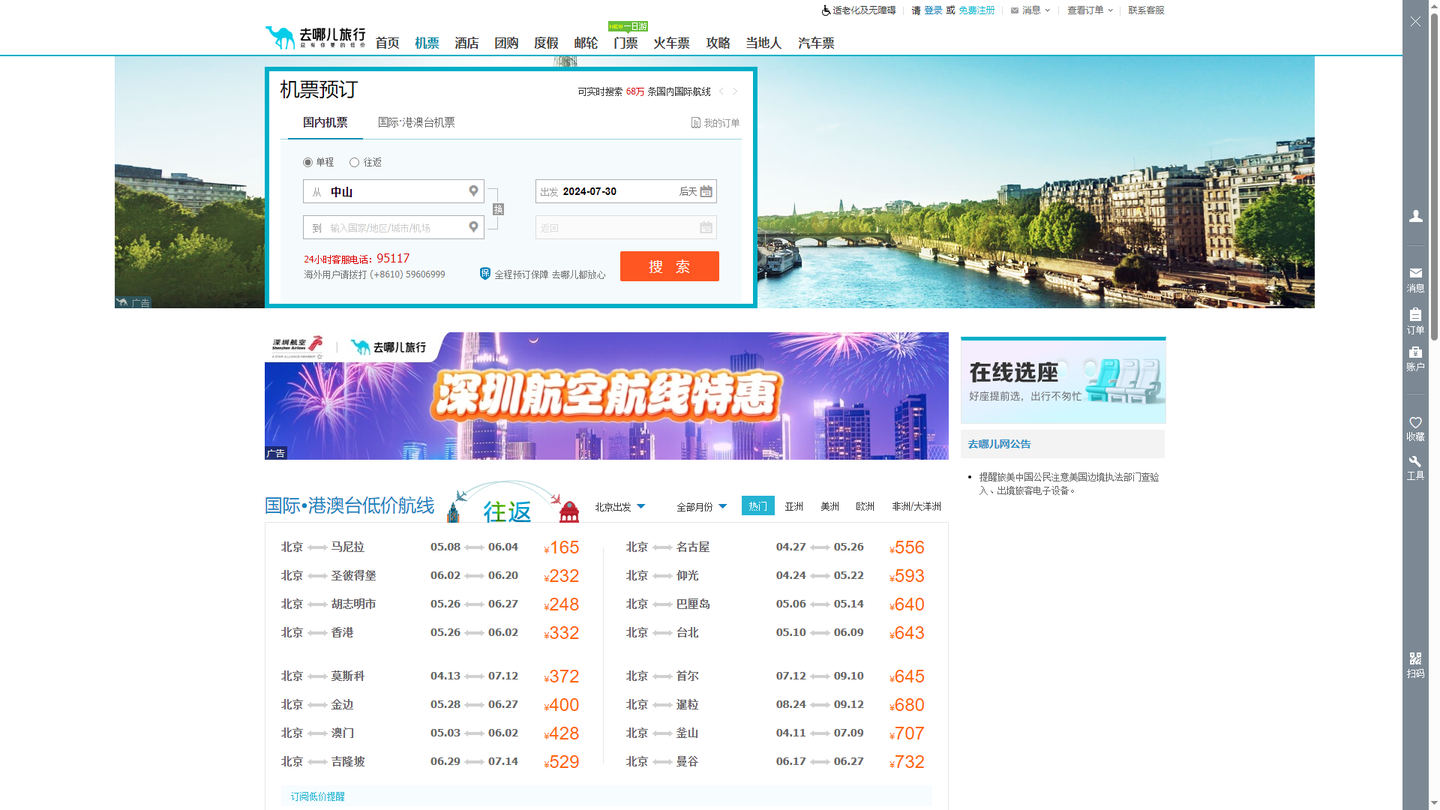Image resolution: width=1440 pixels, height=810 pixels.
Task: Open 当地人 navigation item
Action: click(x=764, y=43)
